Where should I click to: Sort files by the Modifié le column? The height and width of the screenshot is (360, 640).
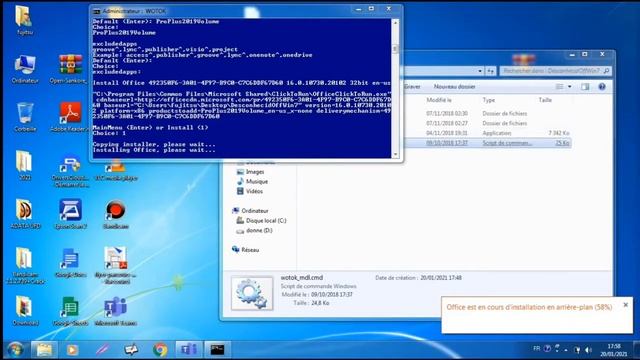pos(439,100)
